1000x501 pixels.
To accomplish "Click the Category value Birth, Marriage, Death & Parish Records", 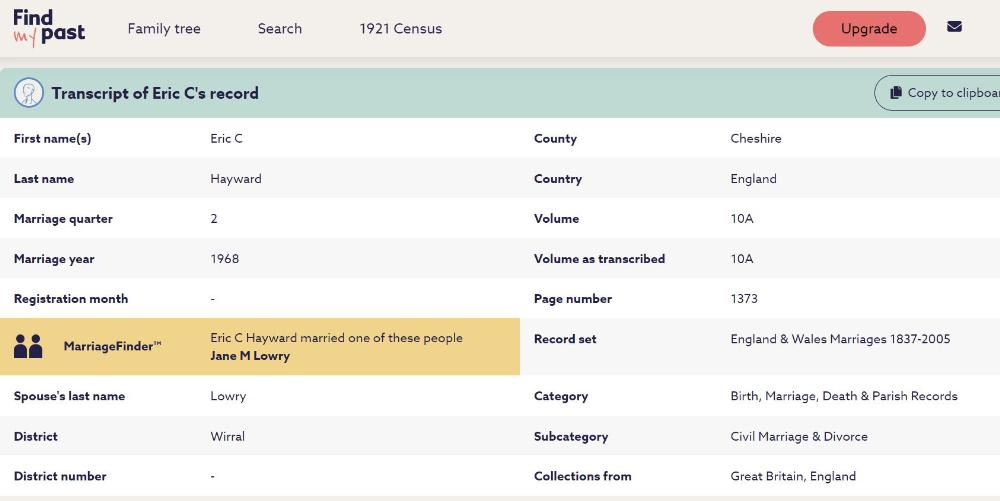I will [843, 397].
